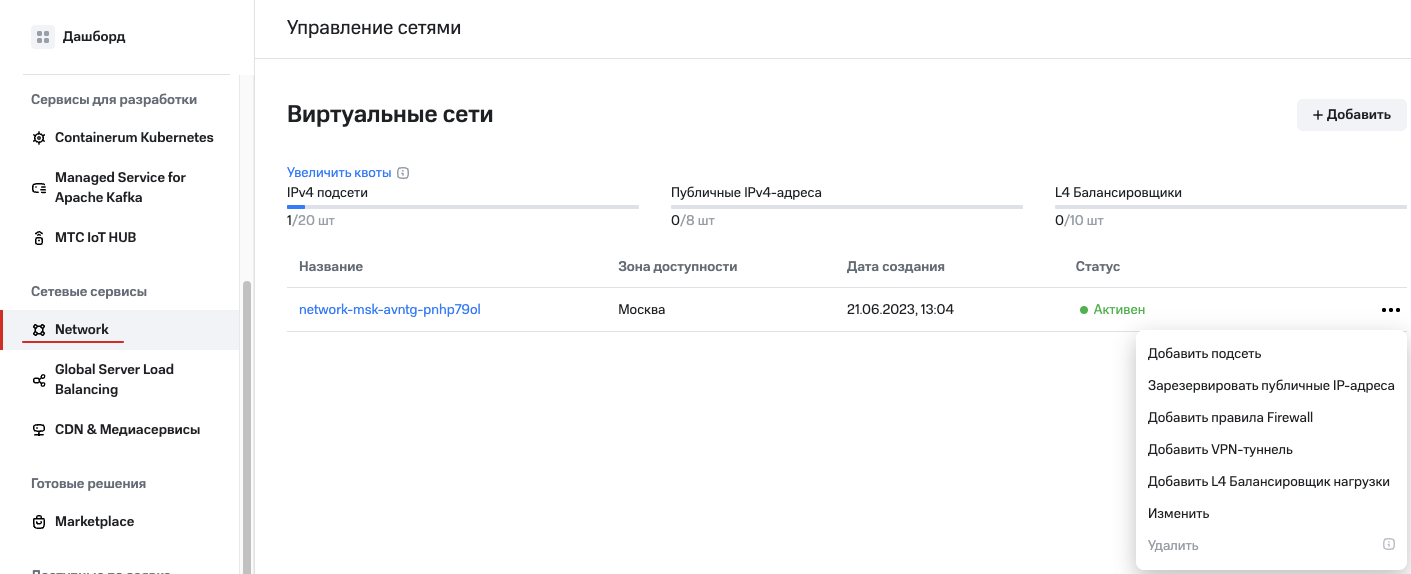Viewport: 1411px width, 574px height.
Task: Click Изменить in the context menu
Action: [1178, 514]
